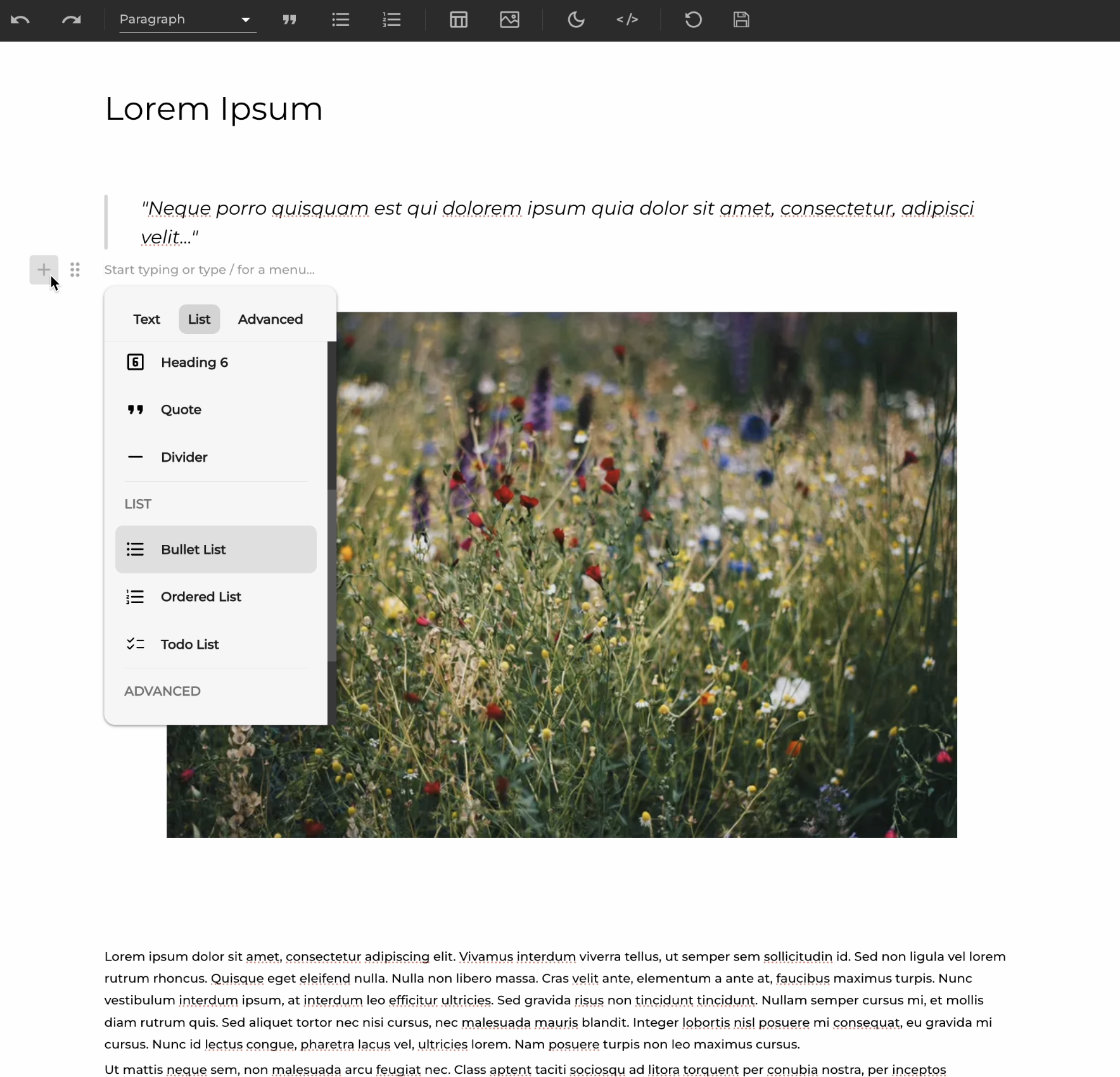The height and width of the screenshot is (1077, 1120).
Task: Click the undo arrow in the toolbar
Action: click(20, 20)
